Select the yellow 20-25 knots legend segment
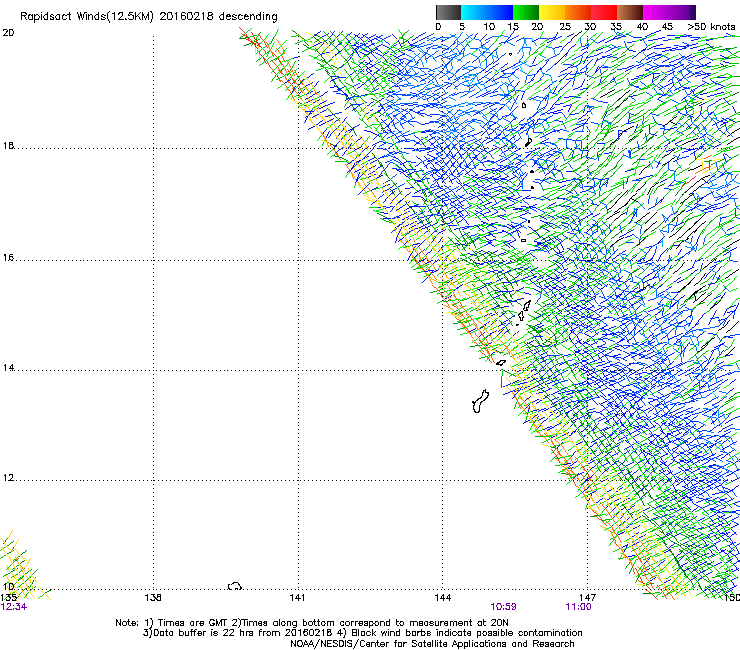Screen dimensions: 740x650 pyautogui.click(x=552, y=12)
